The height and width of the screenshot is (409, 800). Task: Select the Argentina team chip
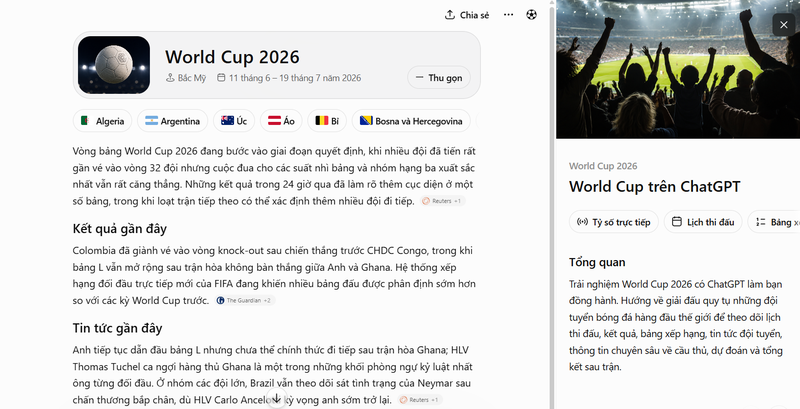click(172, 121)
